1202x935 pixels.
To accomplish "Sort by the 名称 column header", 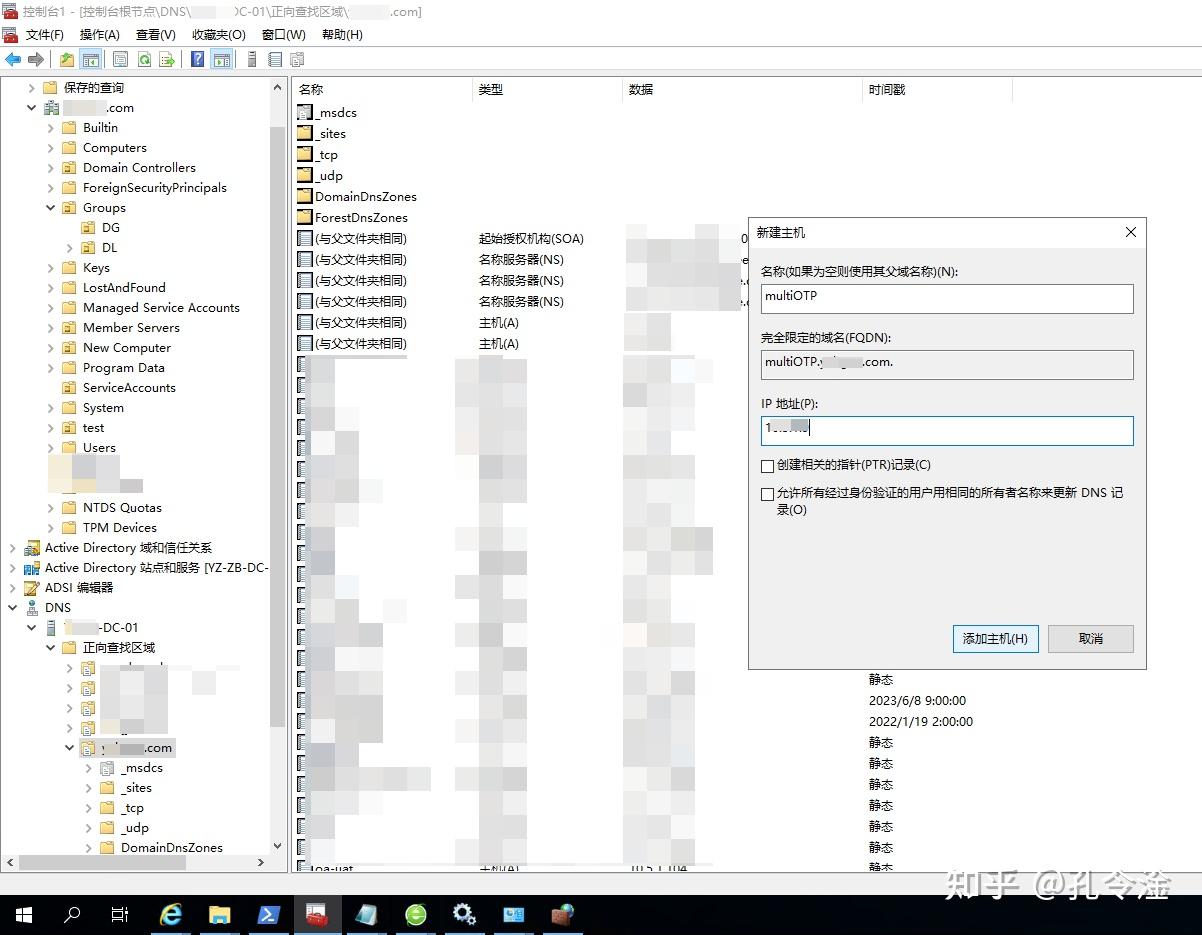I will click(x=382, y=90).
